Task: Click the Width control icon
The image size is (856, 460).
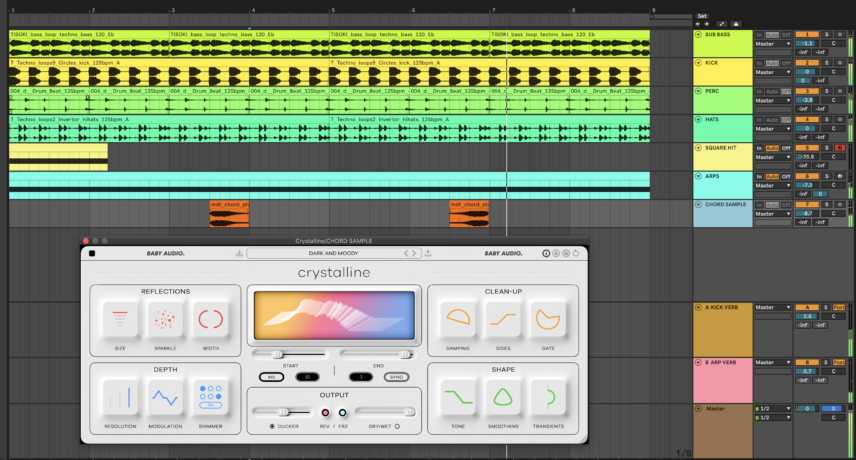Action: [x=210, y=319]
